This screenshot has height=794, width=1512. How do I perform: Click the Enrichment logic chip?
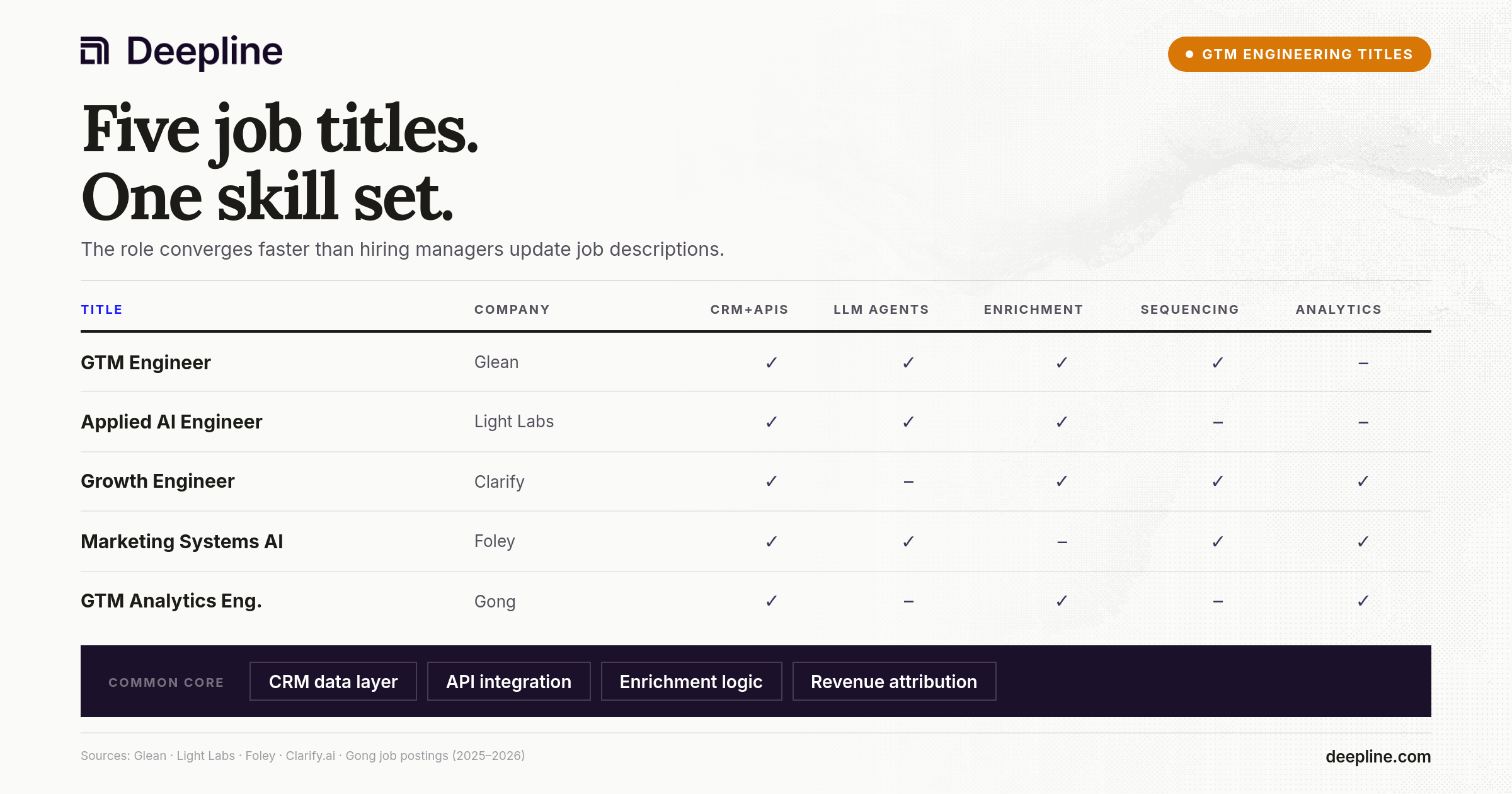tap(691, 681)
